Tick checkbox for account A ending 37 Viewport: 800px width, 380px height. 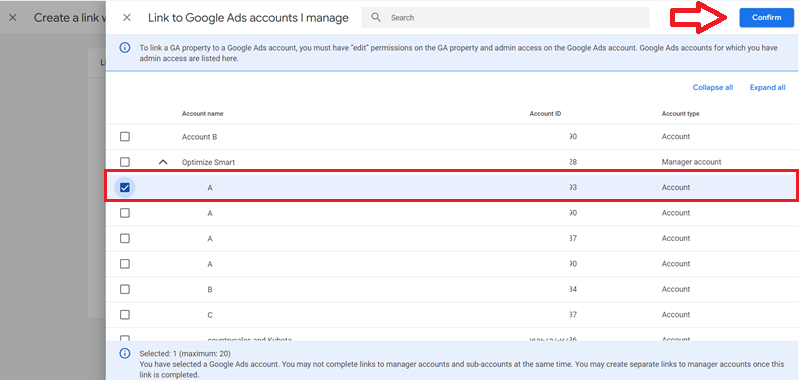pos(124,238)
